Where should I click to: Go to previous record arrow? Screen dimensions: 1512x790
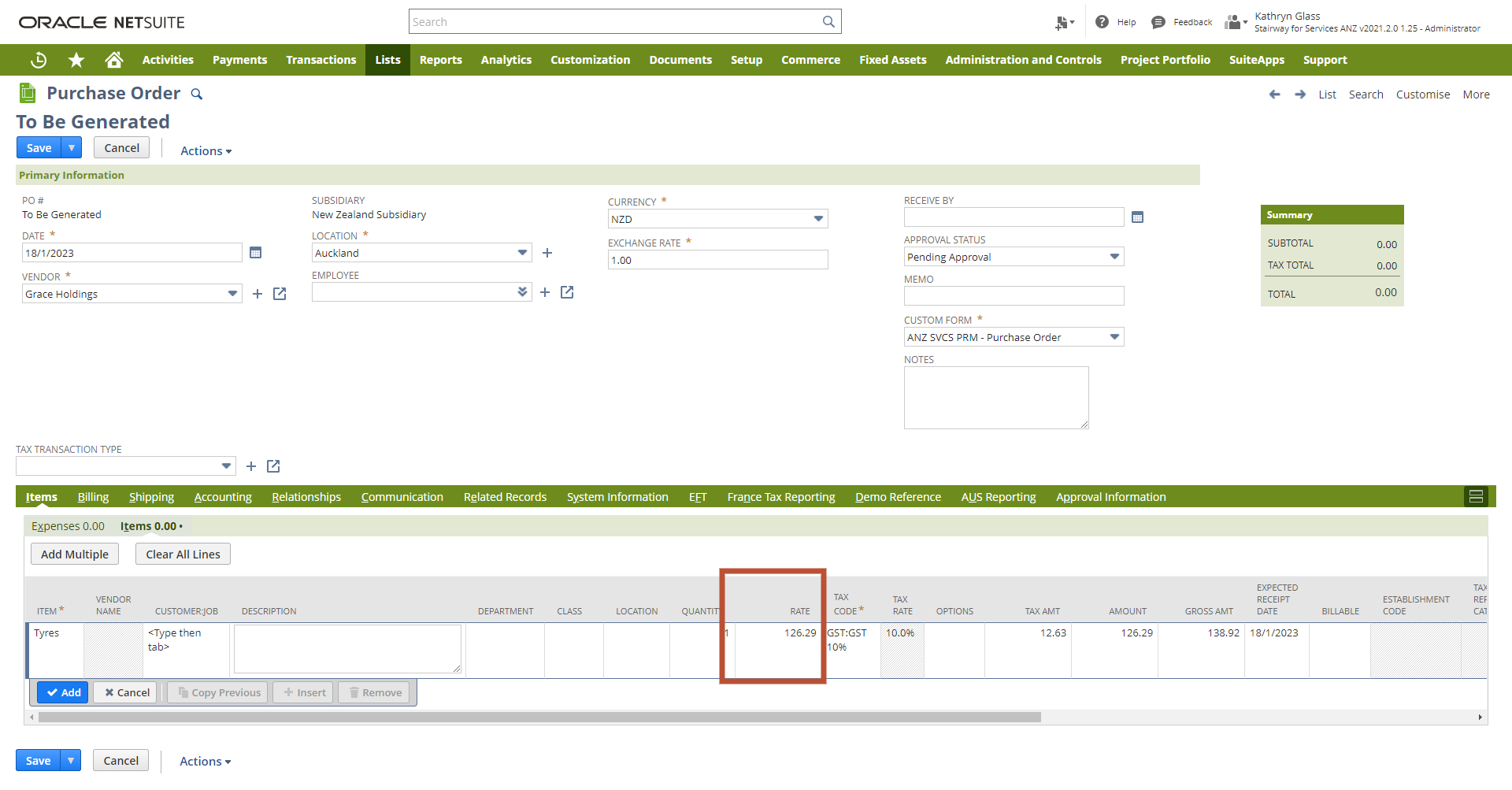pyautogui.click(x=1274, y=95)
